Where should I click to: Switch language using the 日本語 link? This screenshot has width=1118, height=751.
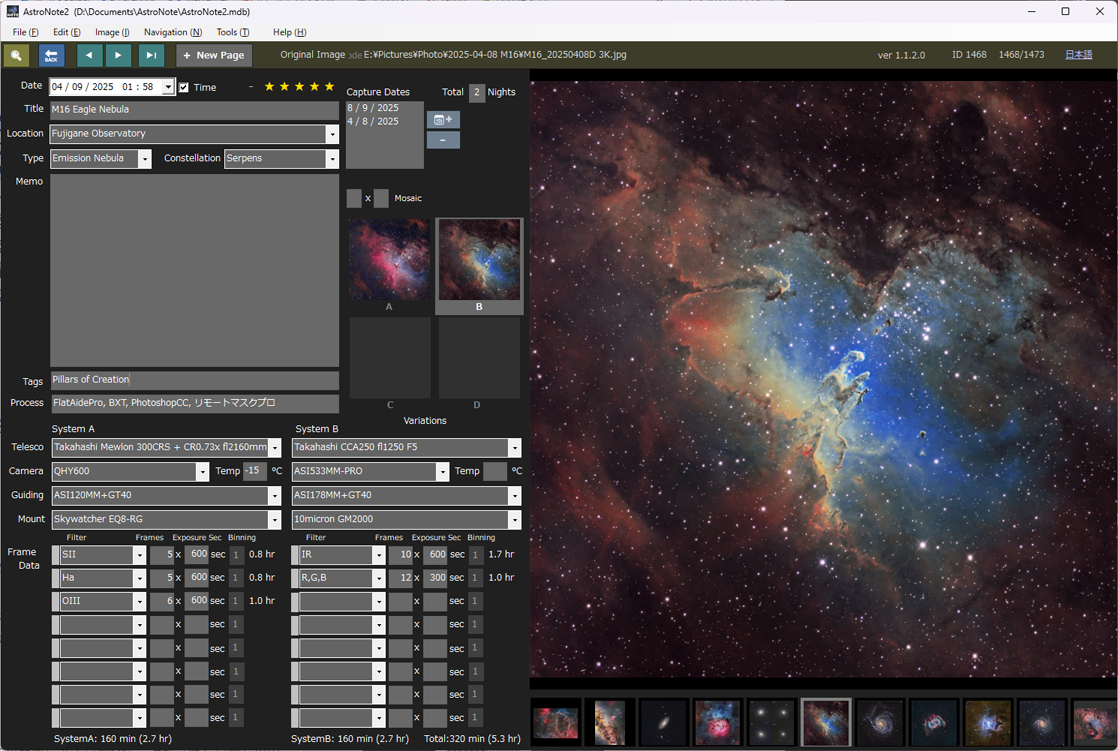tap(1078, 55)
